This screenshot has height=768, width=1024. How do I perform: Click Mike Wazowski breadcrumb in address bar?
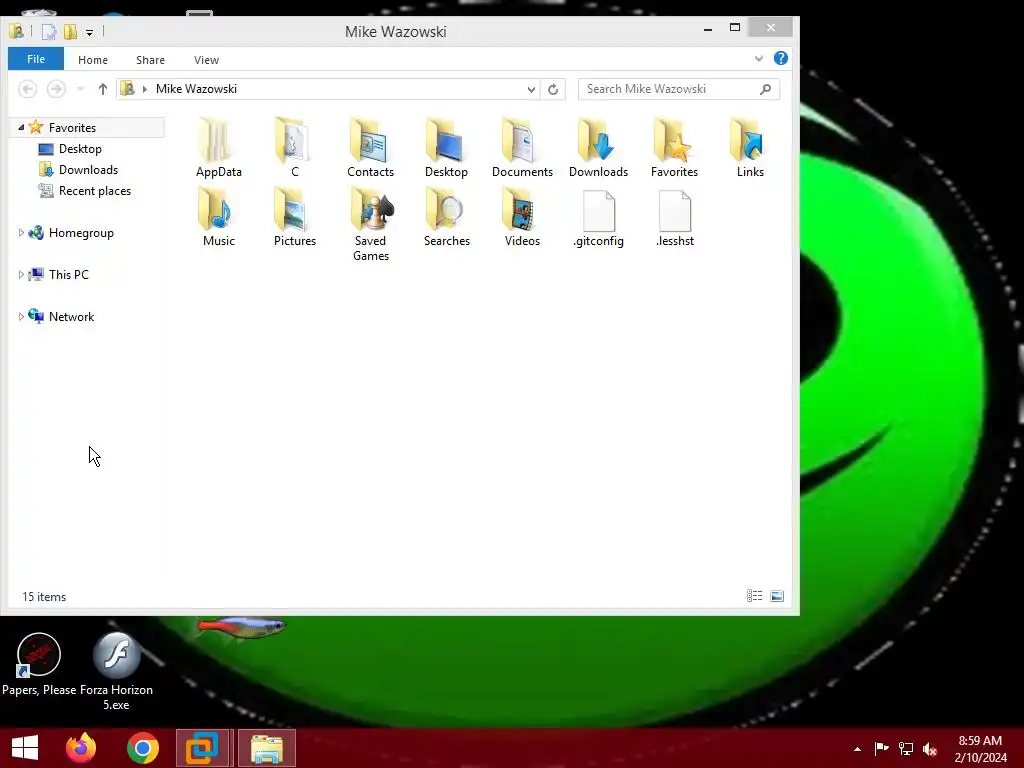(196, 89)
